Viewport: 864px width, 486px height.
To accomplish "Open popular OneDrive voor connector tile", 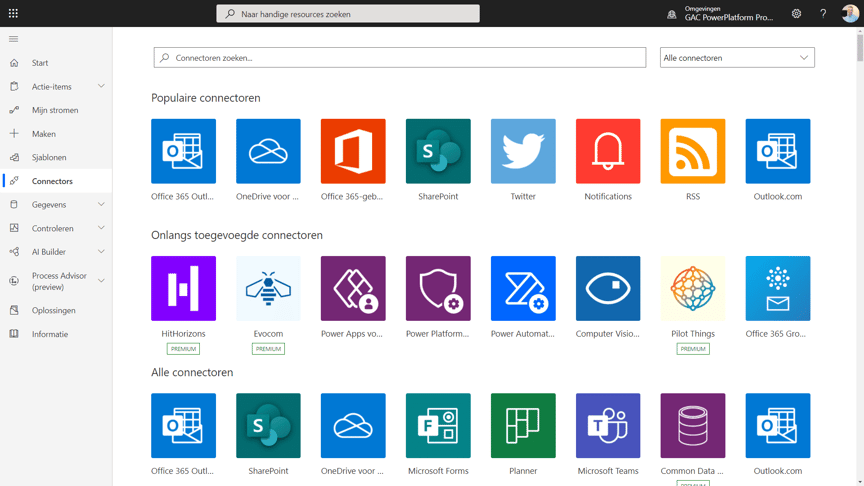I will point(268,151).
